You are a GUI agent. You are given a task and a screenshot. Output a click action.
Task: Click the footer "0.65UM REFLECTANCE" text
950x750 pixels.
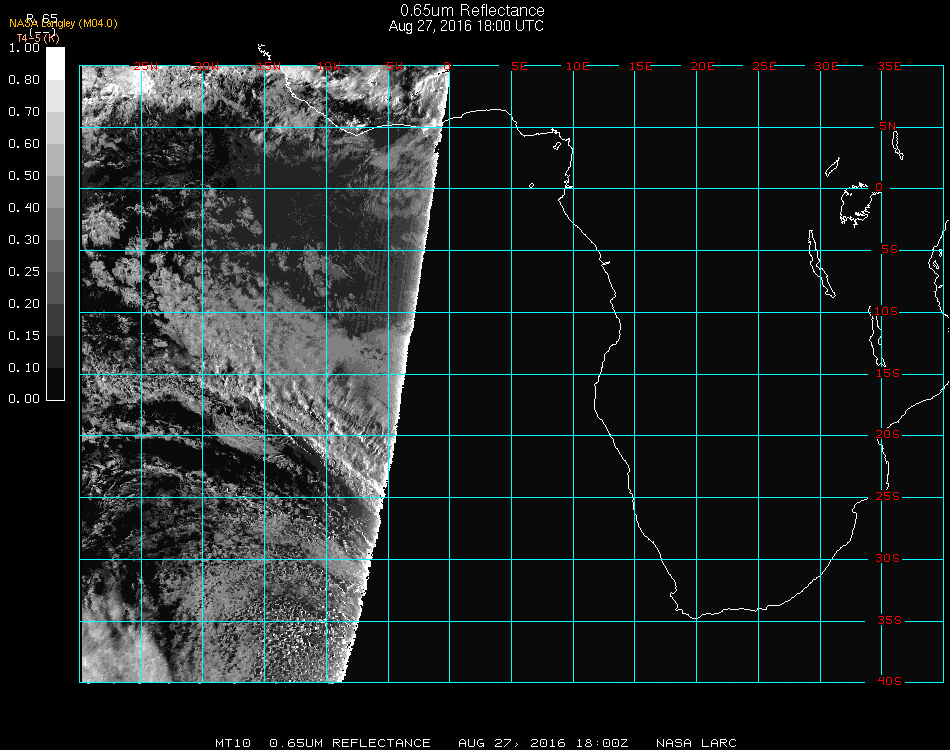coord(350,743)
